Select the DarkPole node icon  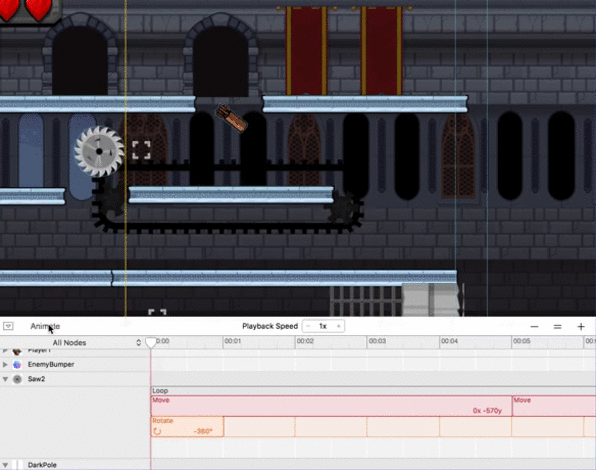pyautogui.click(x=17, y=465)
